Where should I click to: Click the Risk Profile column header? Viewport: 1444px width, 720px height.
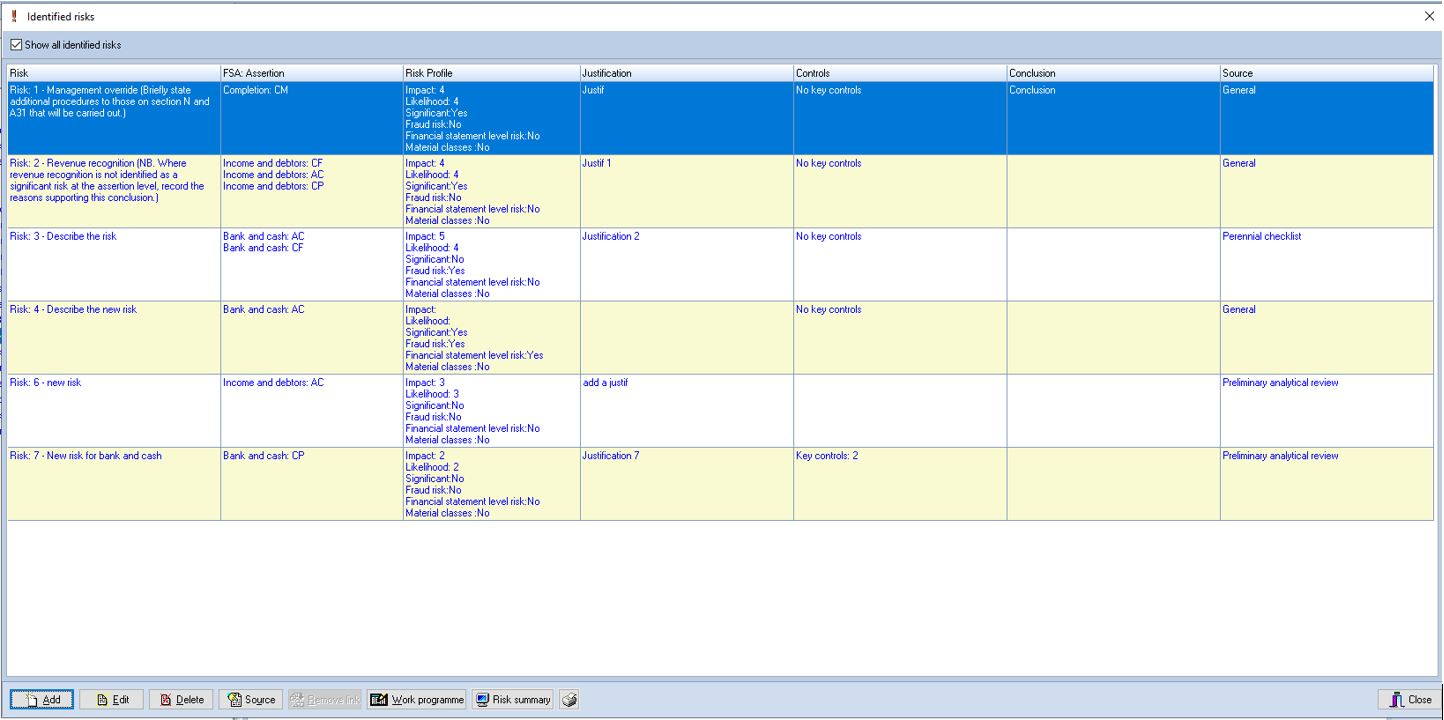[491, 73]
